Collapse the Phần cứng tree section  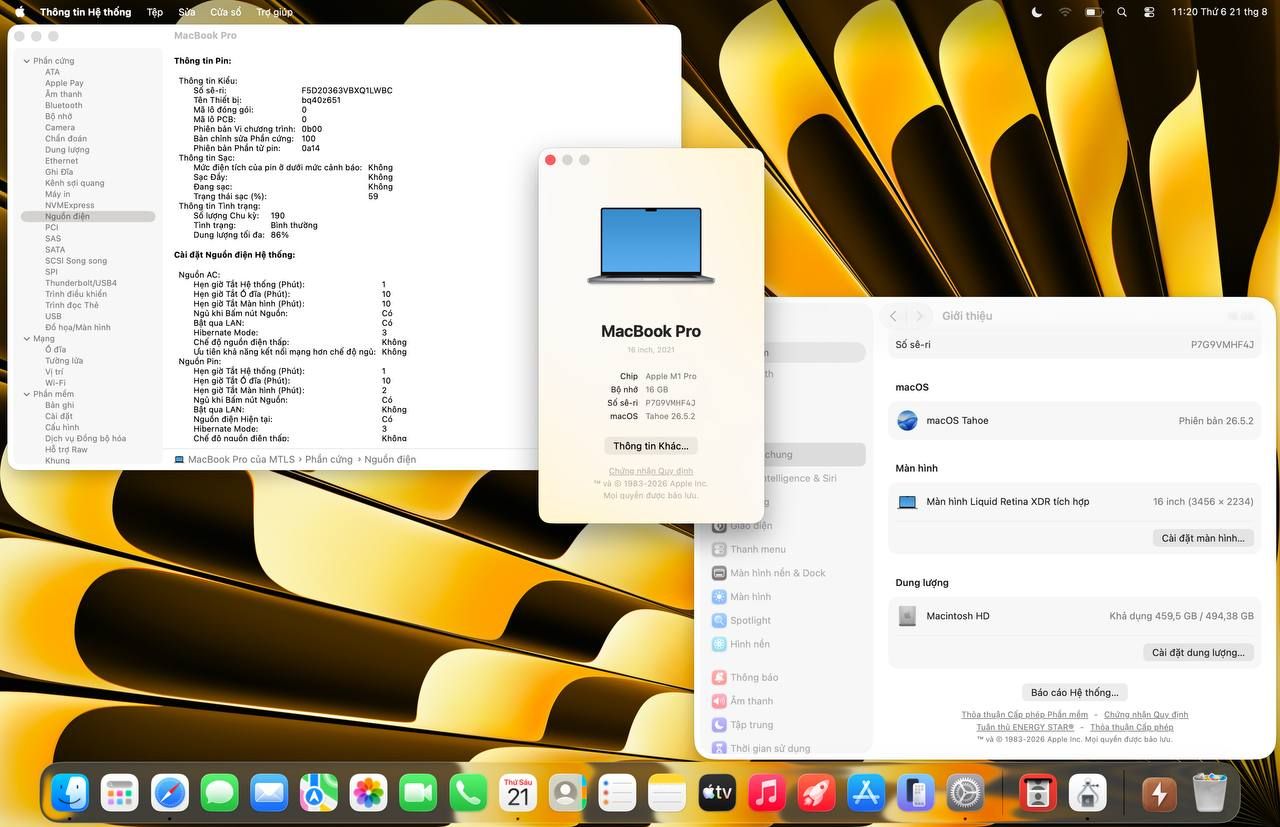pos(26,61)
